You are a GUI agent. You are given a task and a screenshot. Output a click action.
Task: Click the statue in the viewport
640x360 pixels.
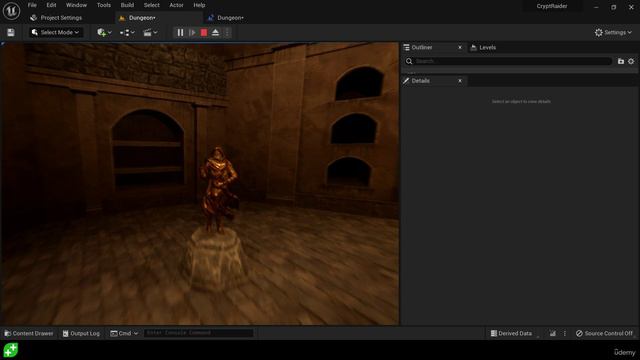point(218,191)
